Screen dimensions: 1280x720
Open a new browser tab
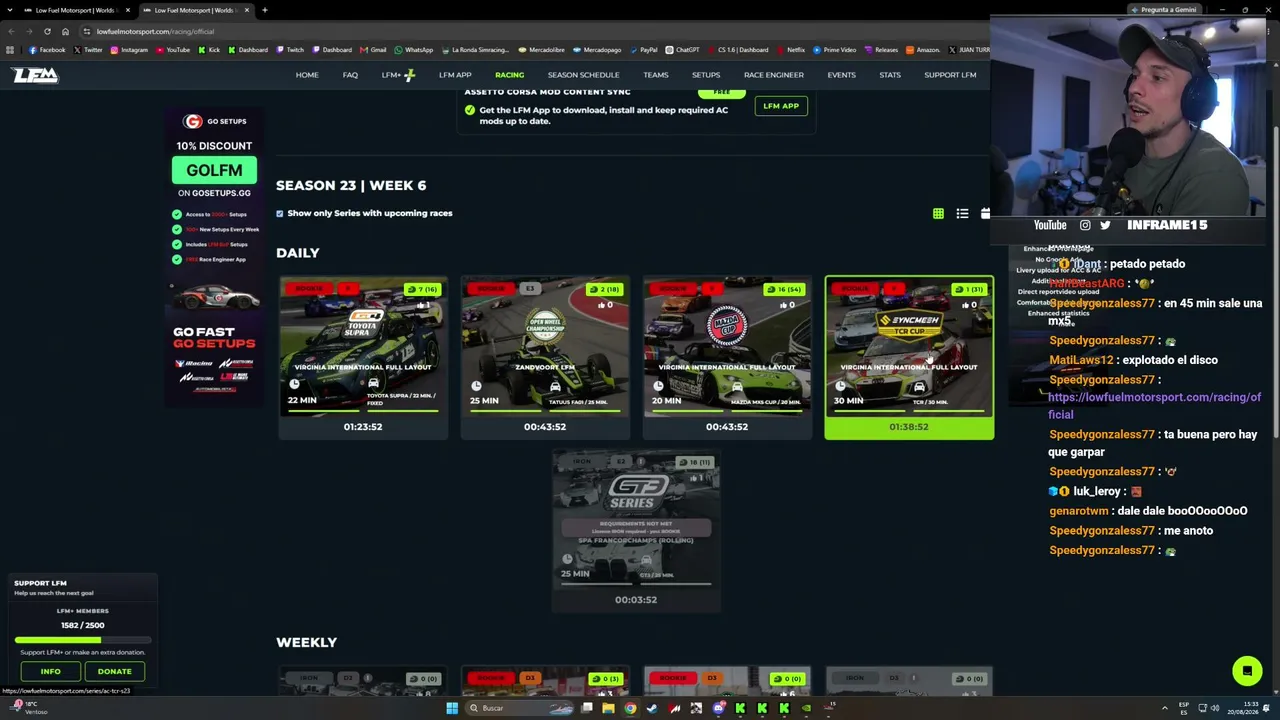tap(264, 10)
